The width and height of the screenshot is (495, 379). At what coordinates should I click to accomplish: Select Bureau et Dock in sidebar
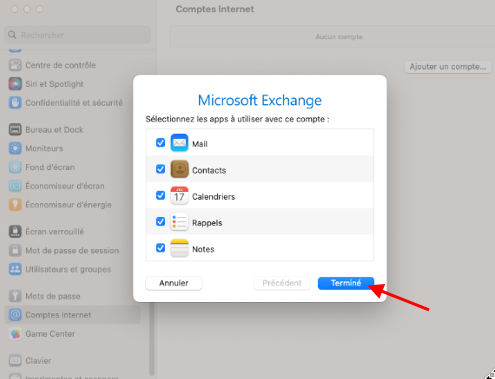[72, 130]
